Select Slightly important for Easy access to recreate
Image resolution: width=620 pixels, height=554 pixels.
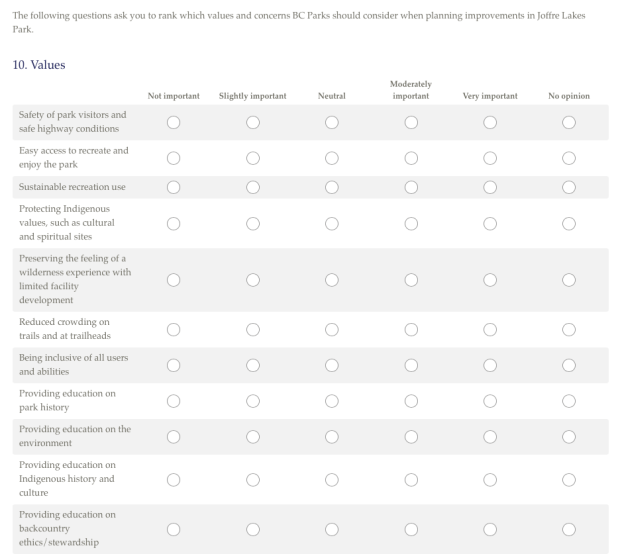[252, 158]
